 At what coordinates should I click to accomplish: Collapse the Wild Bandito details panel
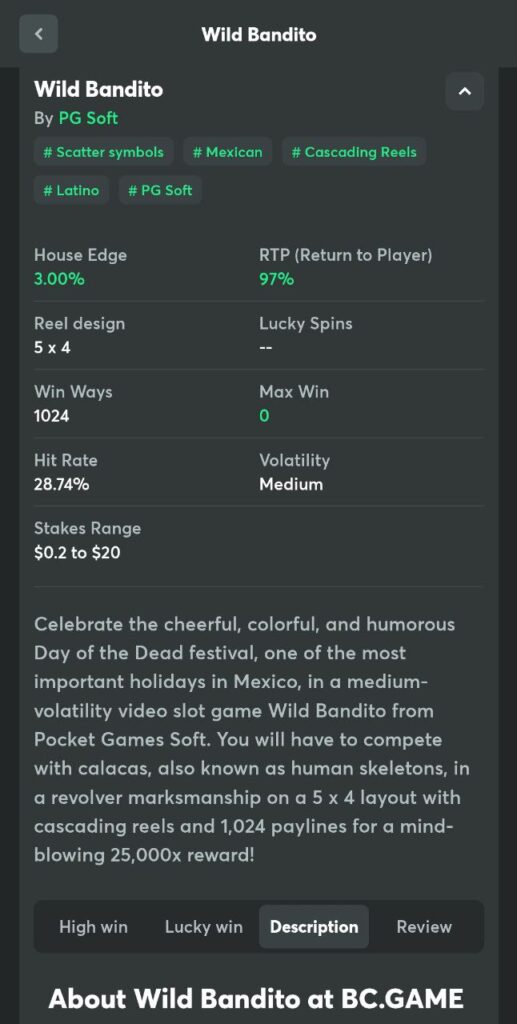[x=465, y=91]
